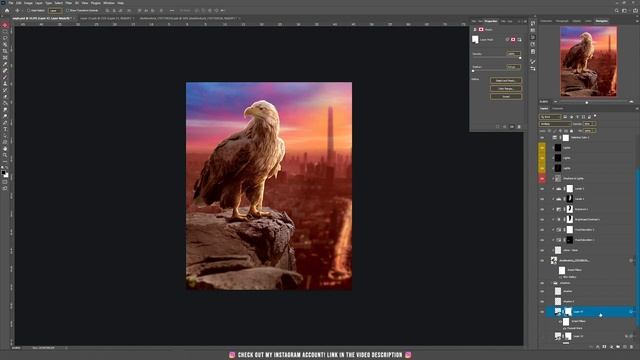The image size is (640, 360).
Task: Click the layer mask thumbnail in Properties
Action: pos(475,40)
